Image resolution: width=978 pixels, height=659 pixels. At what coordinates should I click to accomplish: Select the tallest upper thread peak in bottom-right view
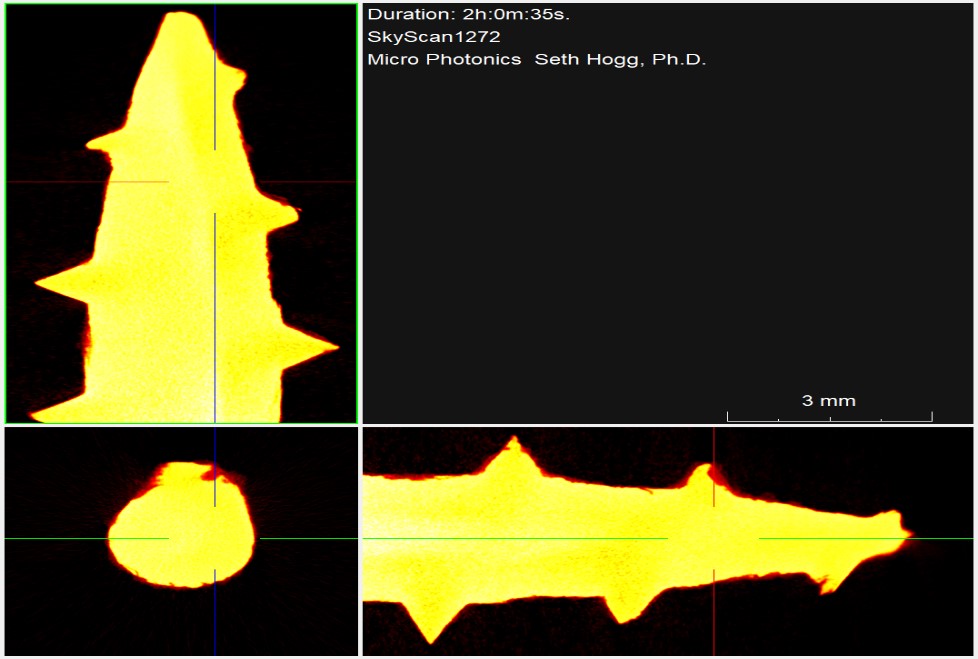(x=514, y=446)
